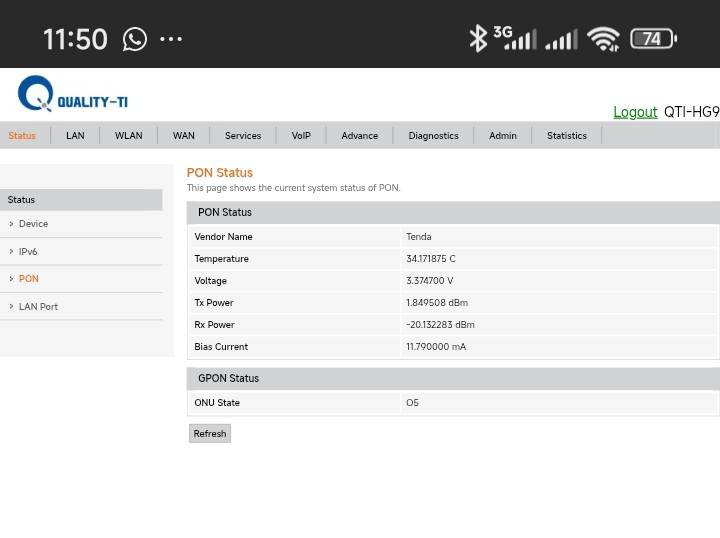Switch to the Diagnostics tab

(433, 136)
